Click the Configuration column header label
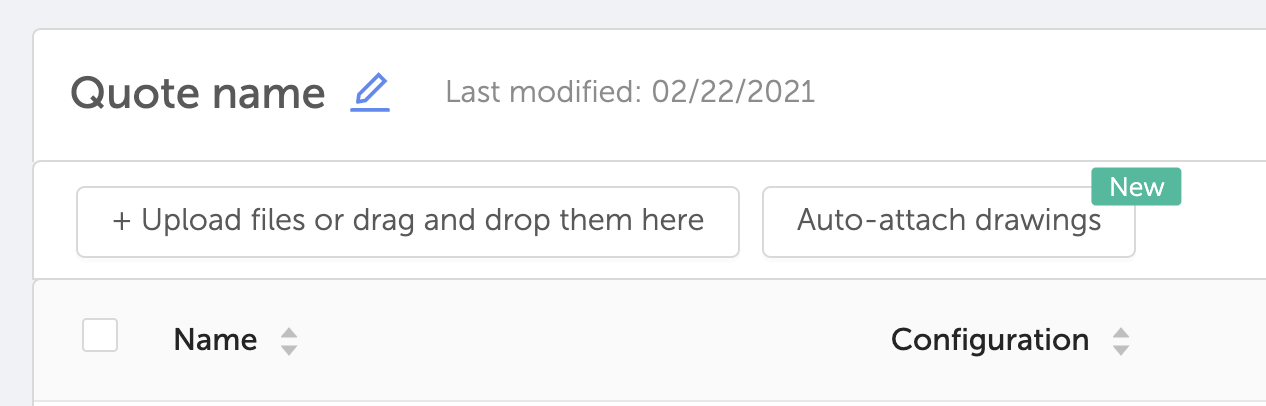Image resolution: width=1266 pixels, height=406 pixels. click(989, 341)
